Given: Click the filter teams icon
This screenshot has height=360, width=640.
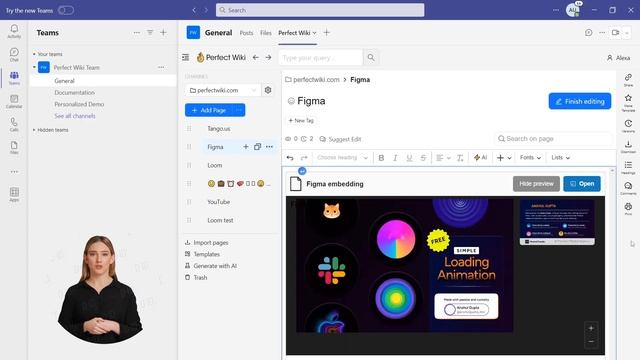Looking at the screenshot, I should click(x=150, y=33).
